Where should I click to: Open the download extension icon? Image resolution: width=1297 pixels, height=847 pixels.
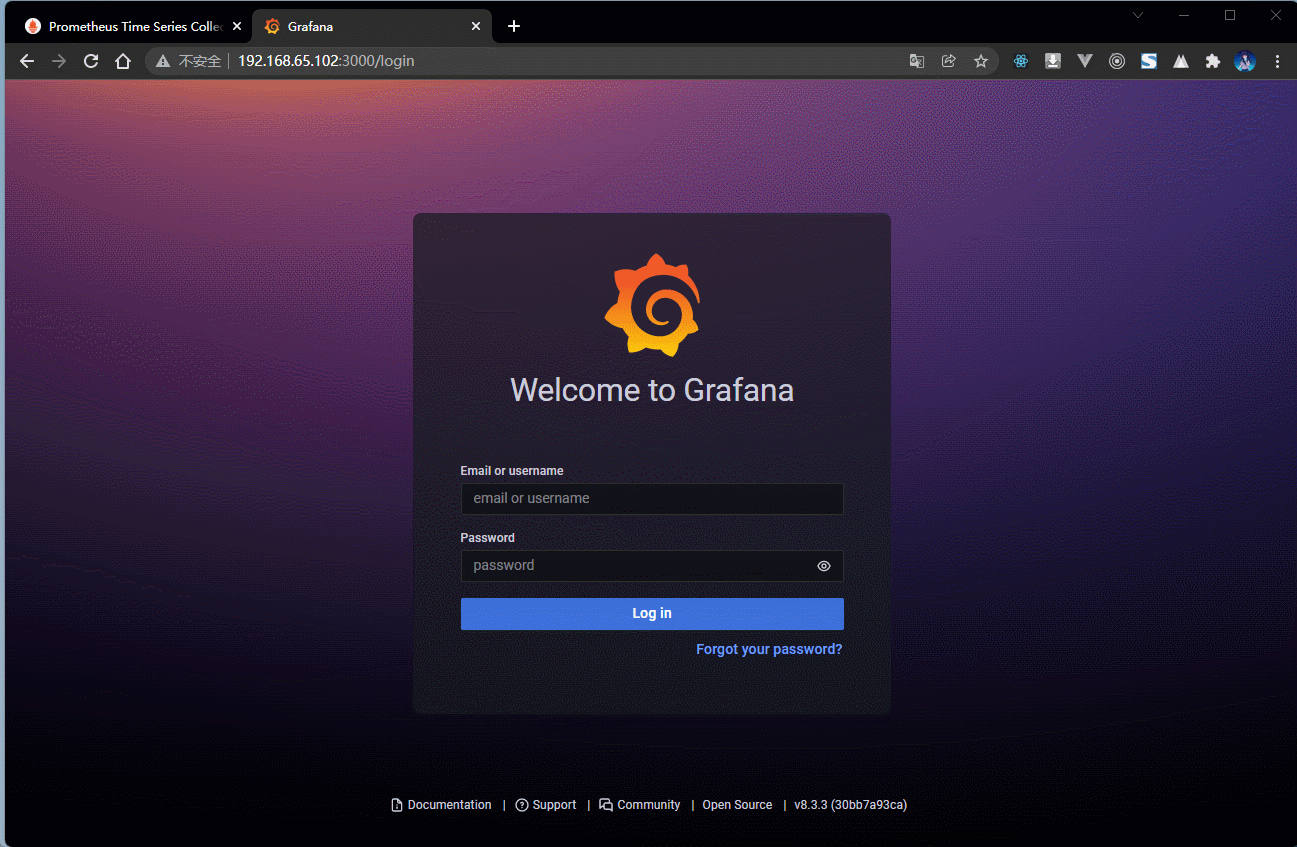click(1053, 61)
